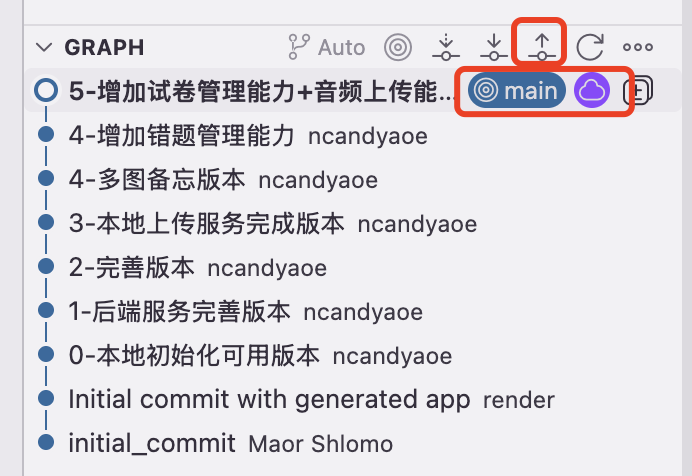Click the Fetch icon with dashed arrow

(x=446, y=47)
